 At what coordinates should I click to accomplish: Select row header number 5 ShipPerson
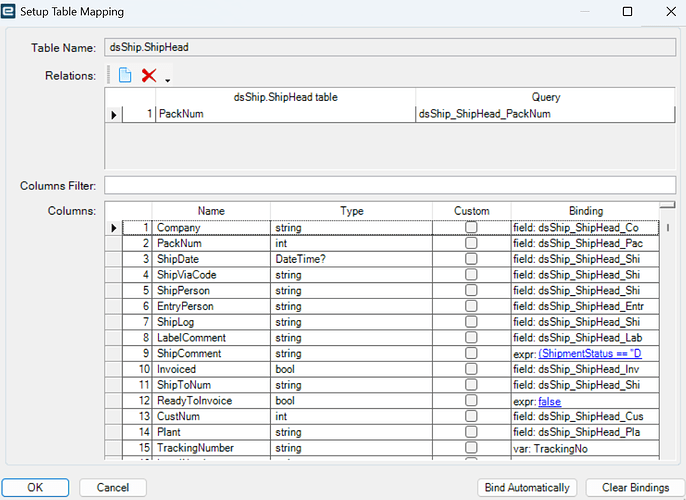tap(137, 290)
